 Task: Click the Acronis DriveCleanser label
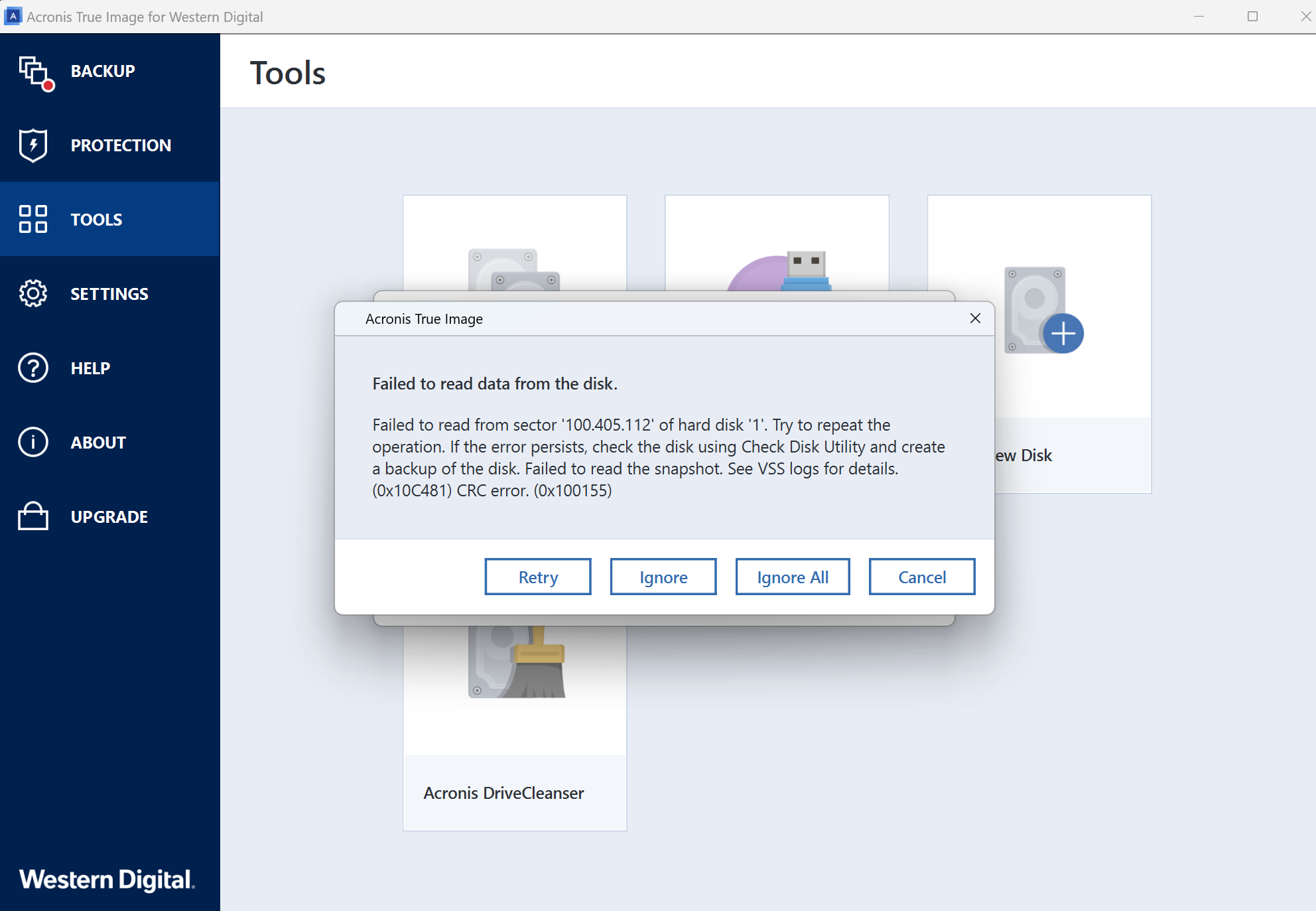(x=503, y=793)
